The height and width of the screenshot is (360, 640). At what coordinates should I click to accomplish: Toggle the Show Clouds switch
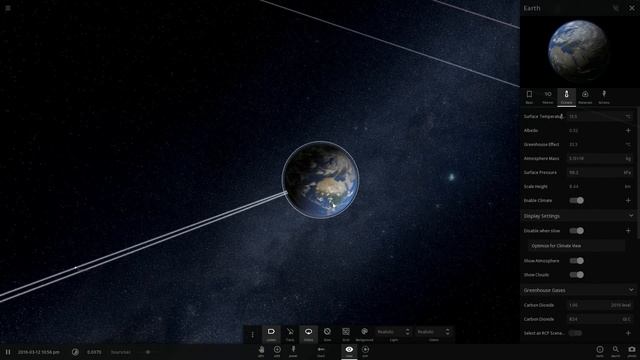tap(576, 275)
